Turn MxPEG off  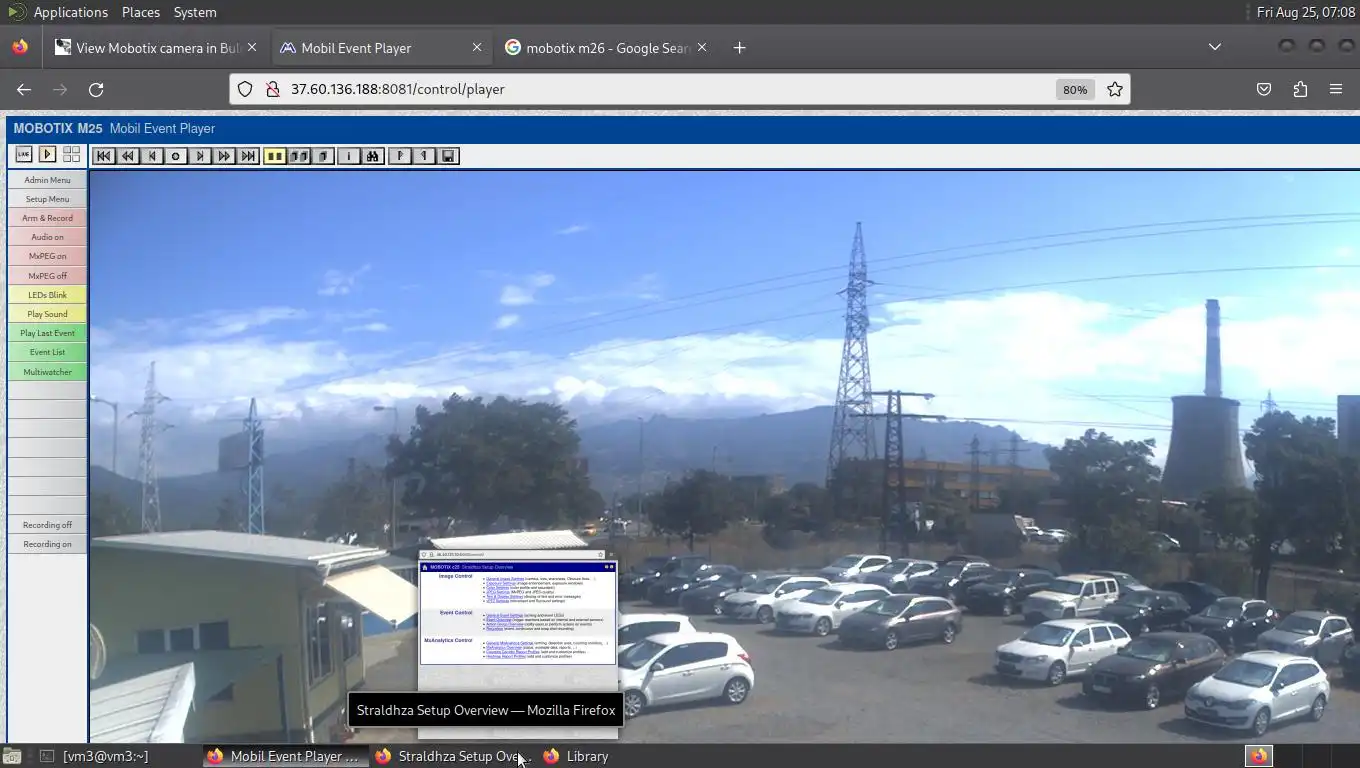pos(47,276)
